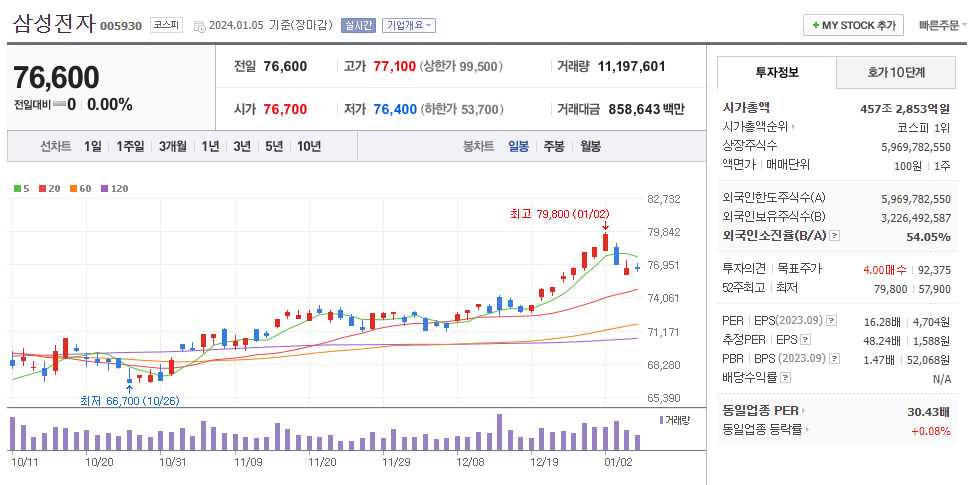The width and height of the screenshot is (979, 485).
Task: Click the 외국인보유주식수 value 3,226,492,587
Action: (x=916, y=218)
